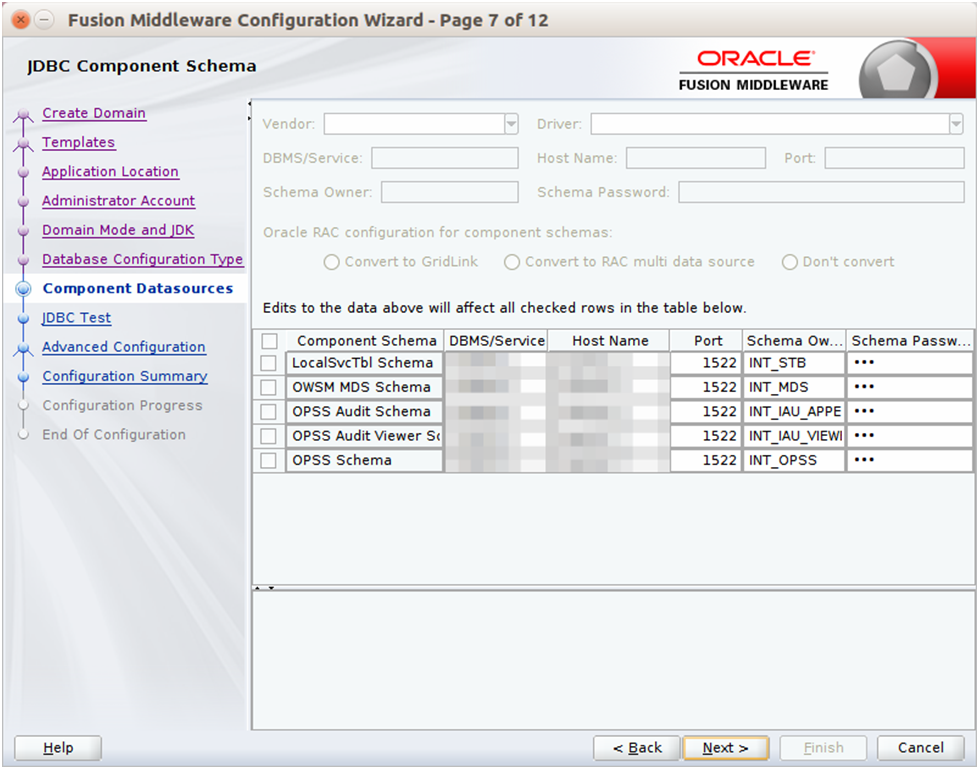The height and width of the screenshot is (769, 979).
Task: Open the Create Domain step link
Action: [94, 113]
